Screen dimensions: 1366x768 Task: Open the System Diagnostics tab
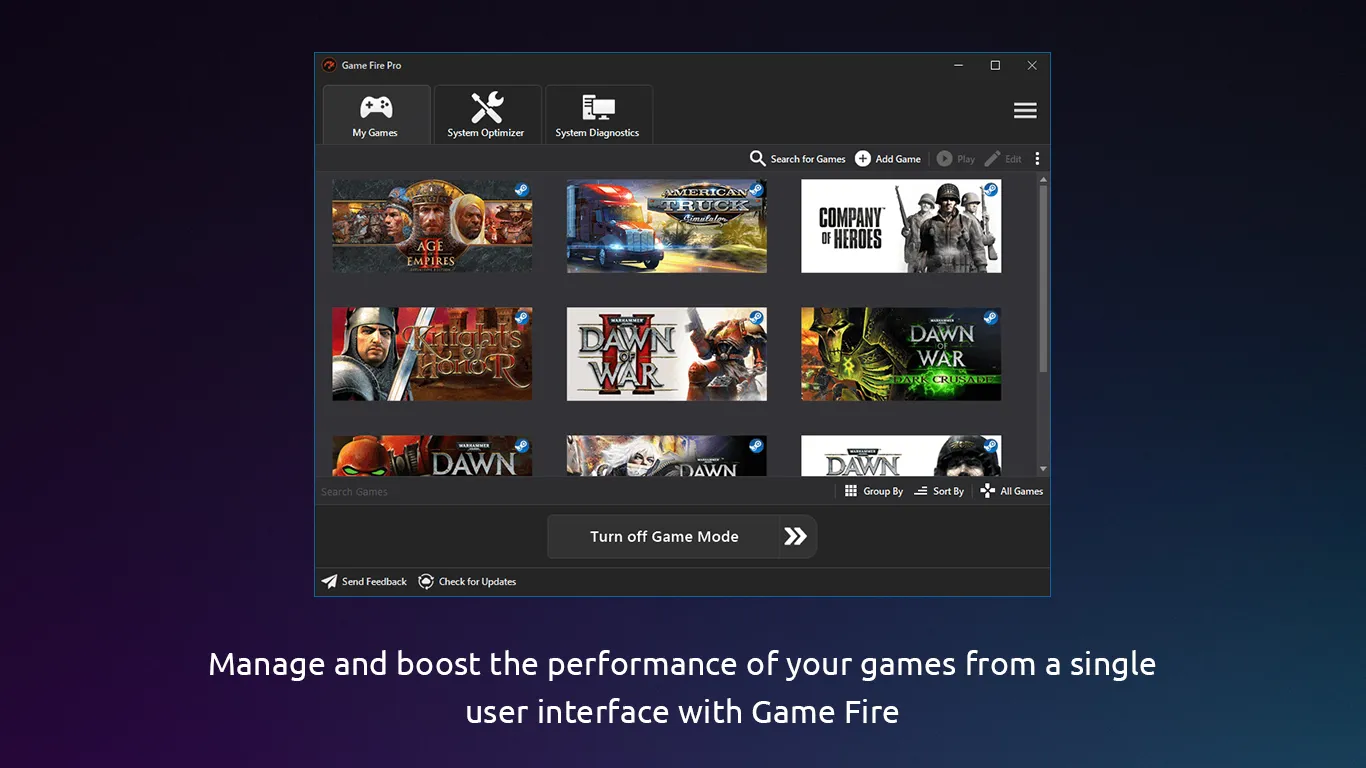598,115
